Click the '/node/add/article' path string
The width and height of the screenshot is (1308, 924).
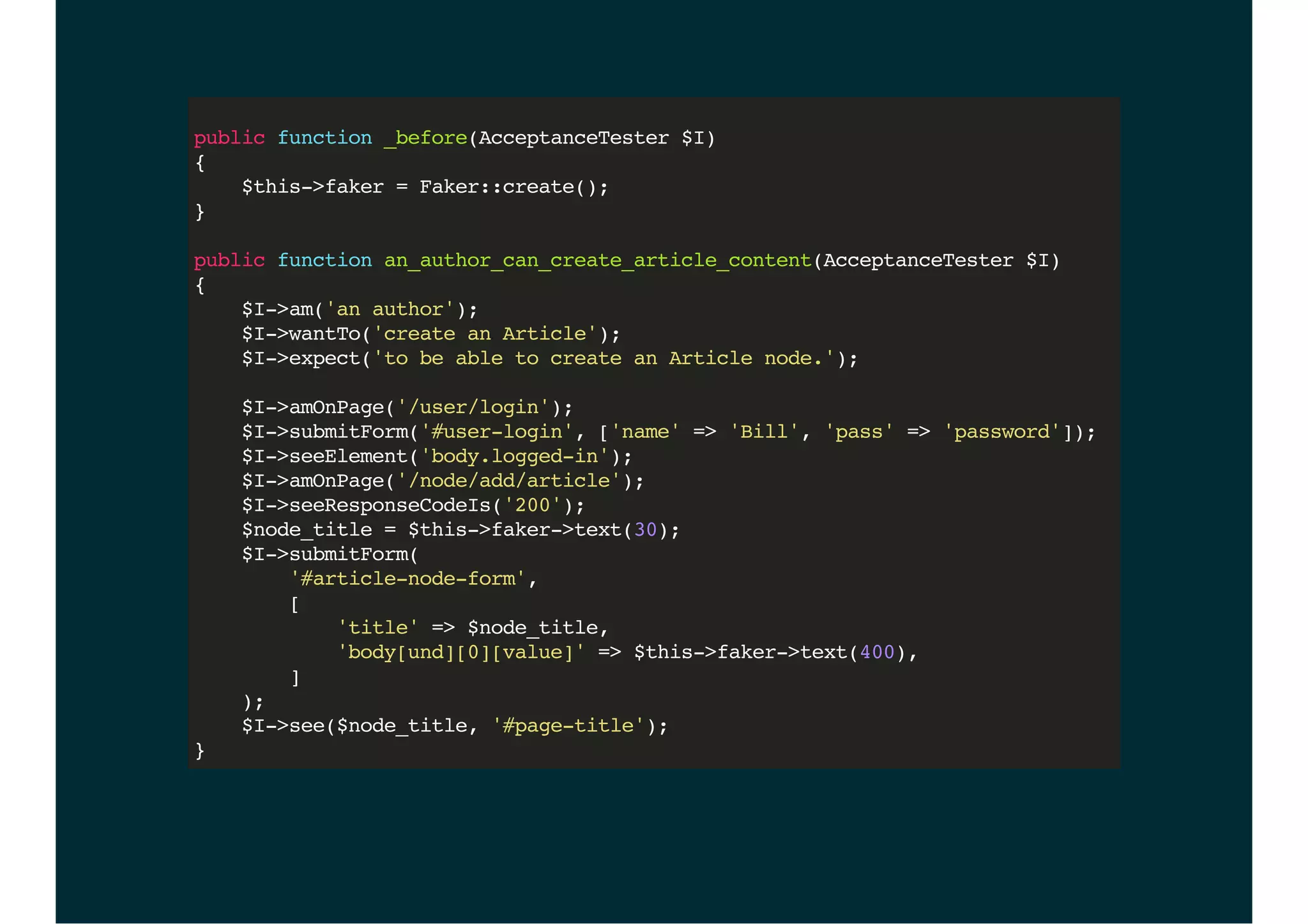click(x=508, y=480)
